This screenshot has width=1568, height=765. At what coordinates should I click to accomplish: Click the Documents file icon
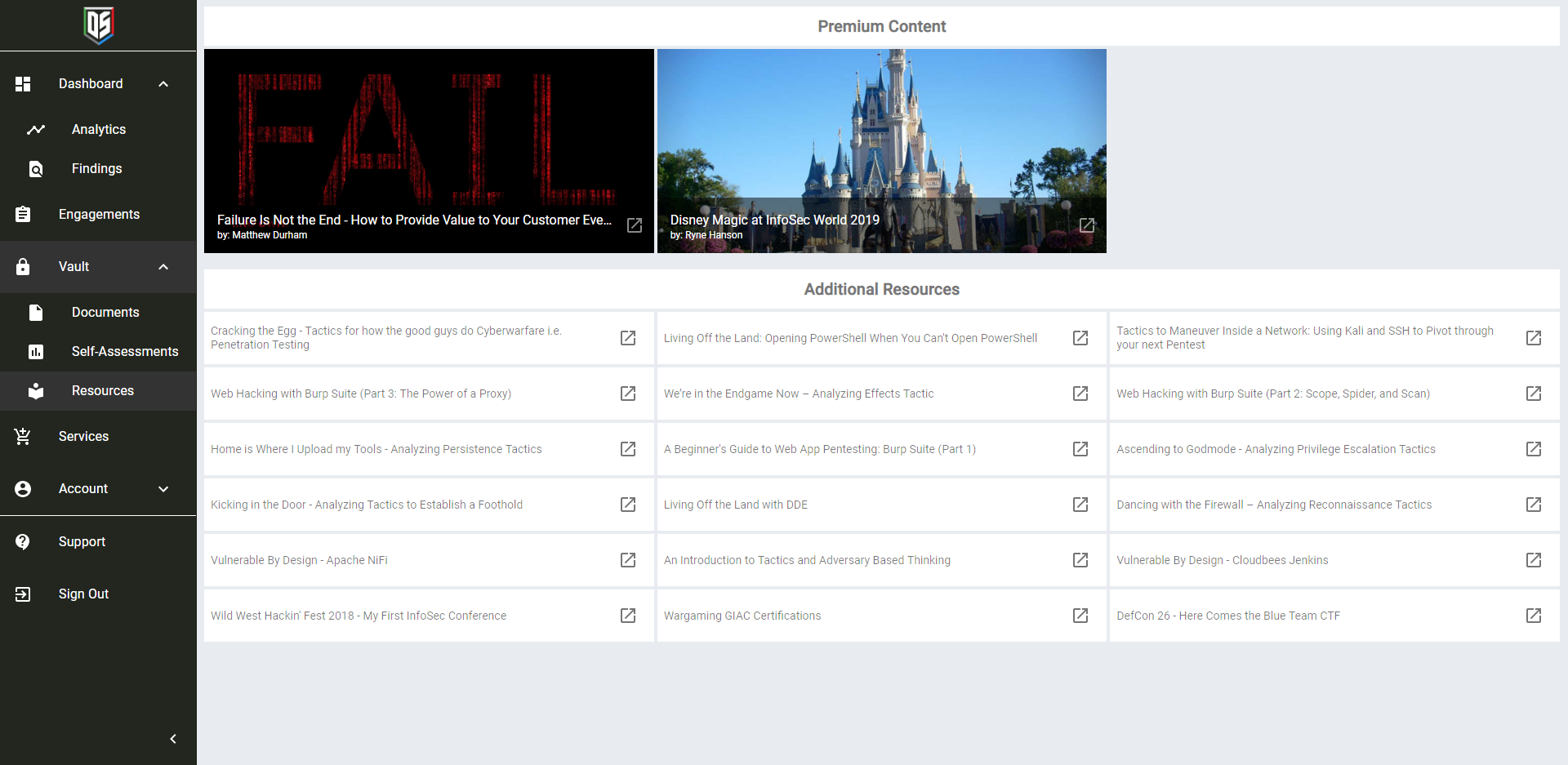pyautogui.click(x=36, y=313)
